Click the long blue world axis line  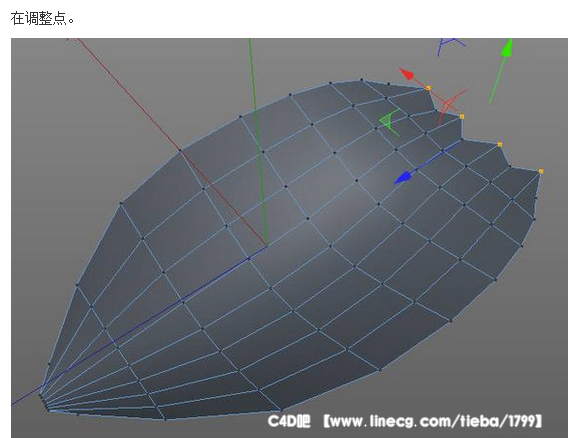[x=139, y=325]
